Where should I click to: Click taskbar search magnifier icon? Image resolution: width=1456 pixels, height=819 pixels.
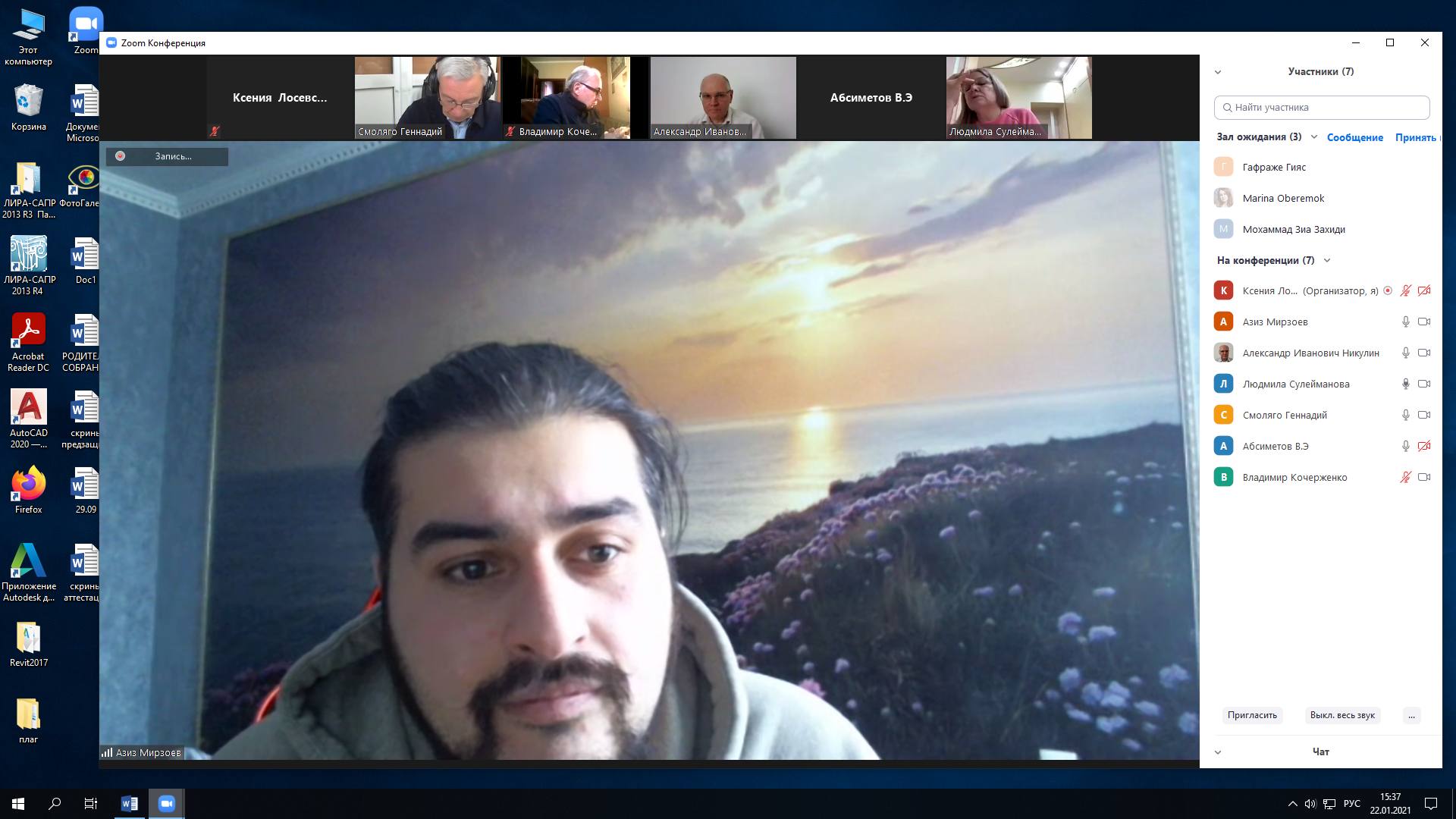pyautogui.click(x=55, y=804)
